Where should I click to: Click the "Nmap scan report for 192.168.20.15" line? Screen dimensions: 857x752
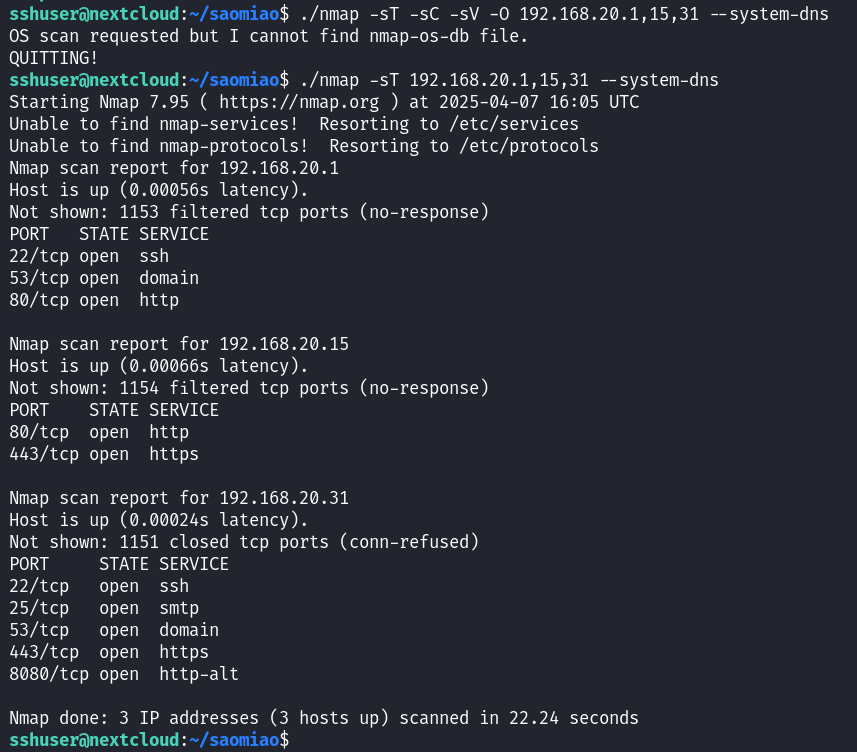(179, 344)
